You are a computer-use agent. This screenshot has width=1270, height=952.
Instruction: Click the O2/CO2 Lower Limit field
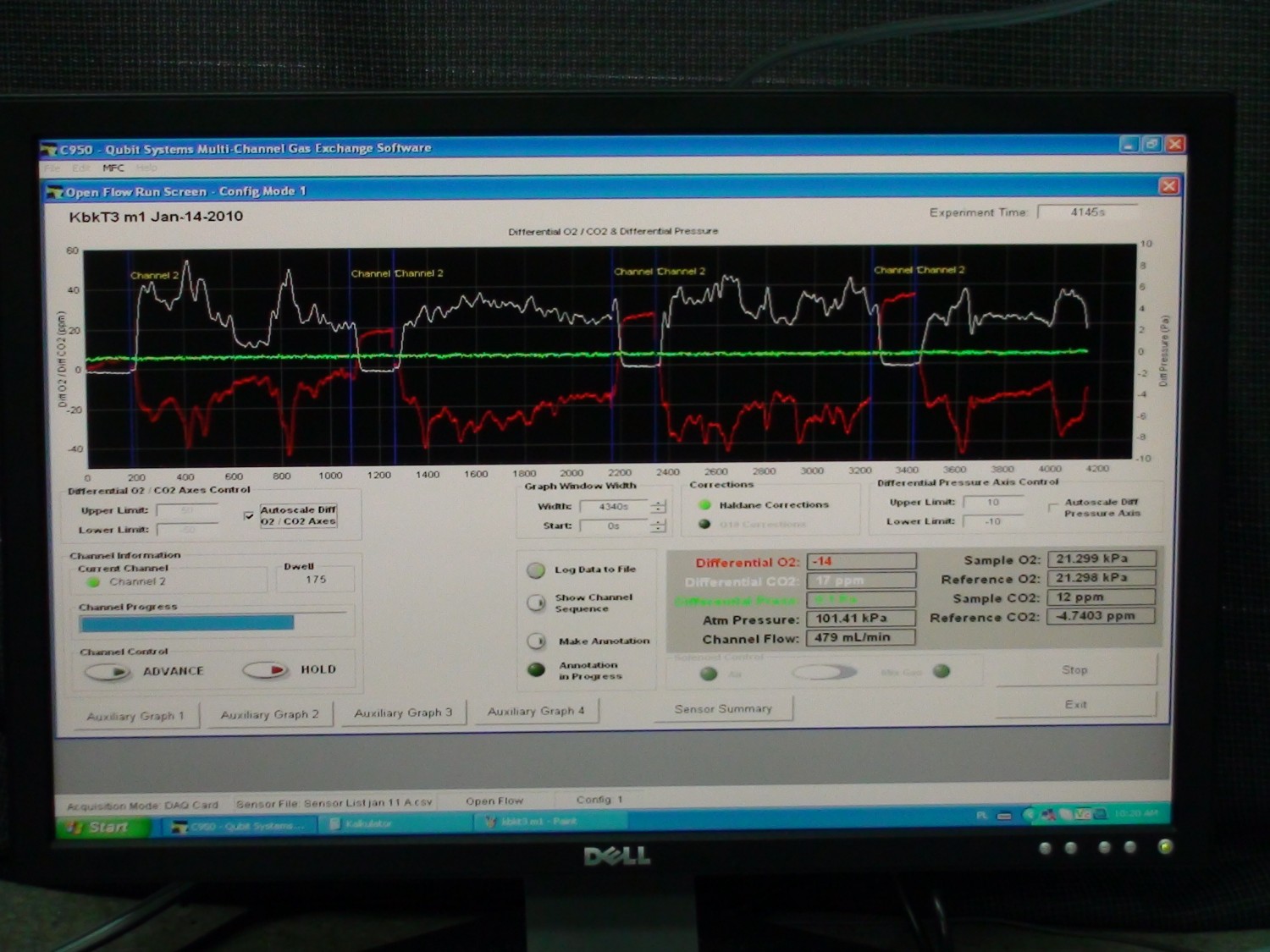pyautogui.click(x=187, y=530)
